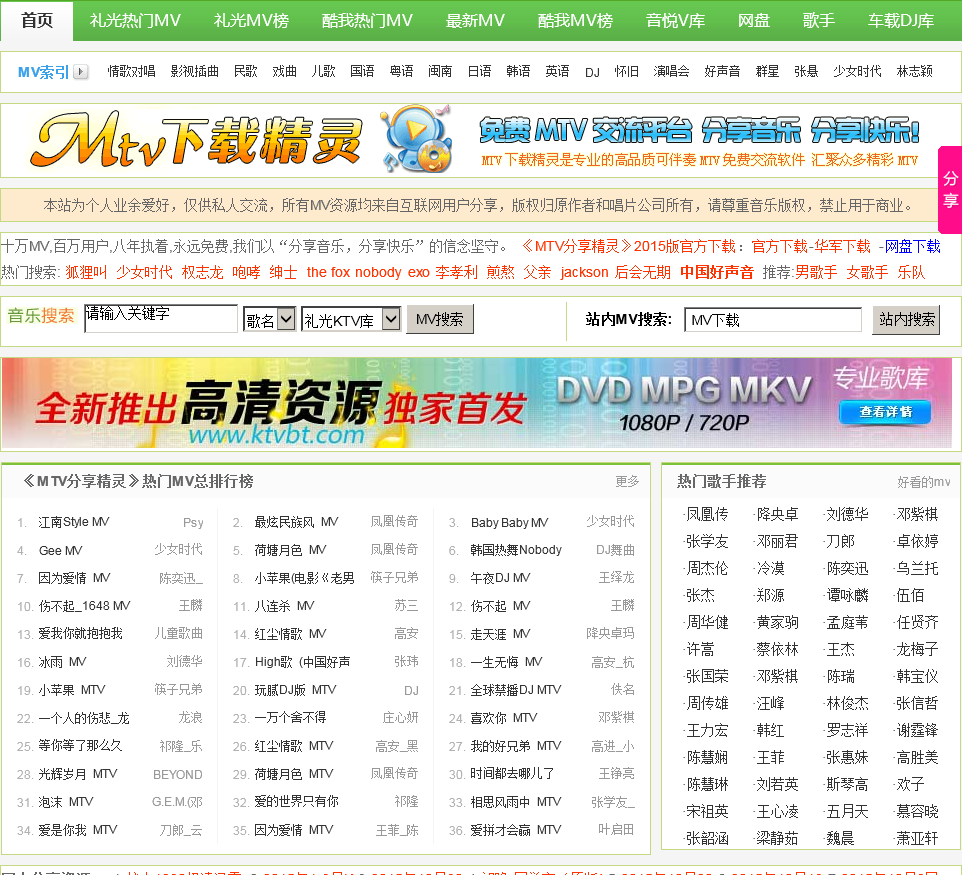Click hot search term the fox

pos(328,272)
